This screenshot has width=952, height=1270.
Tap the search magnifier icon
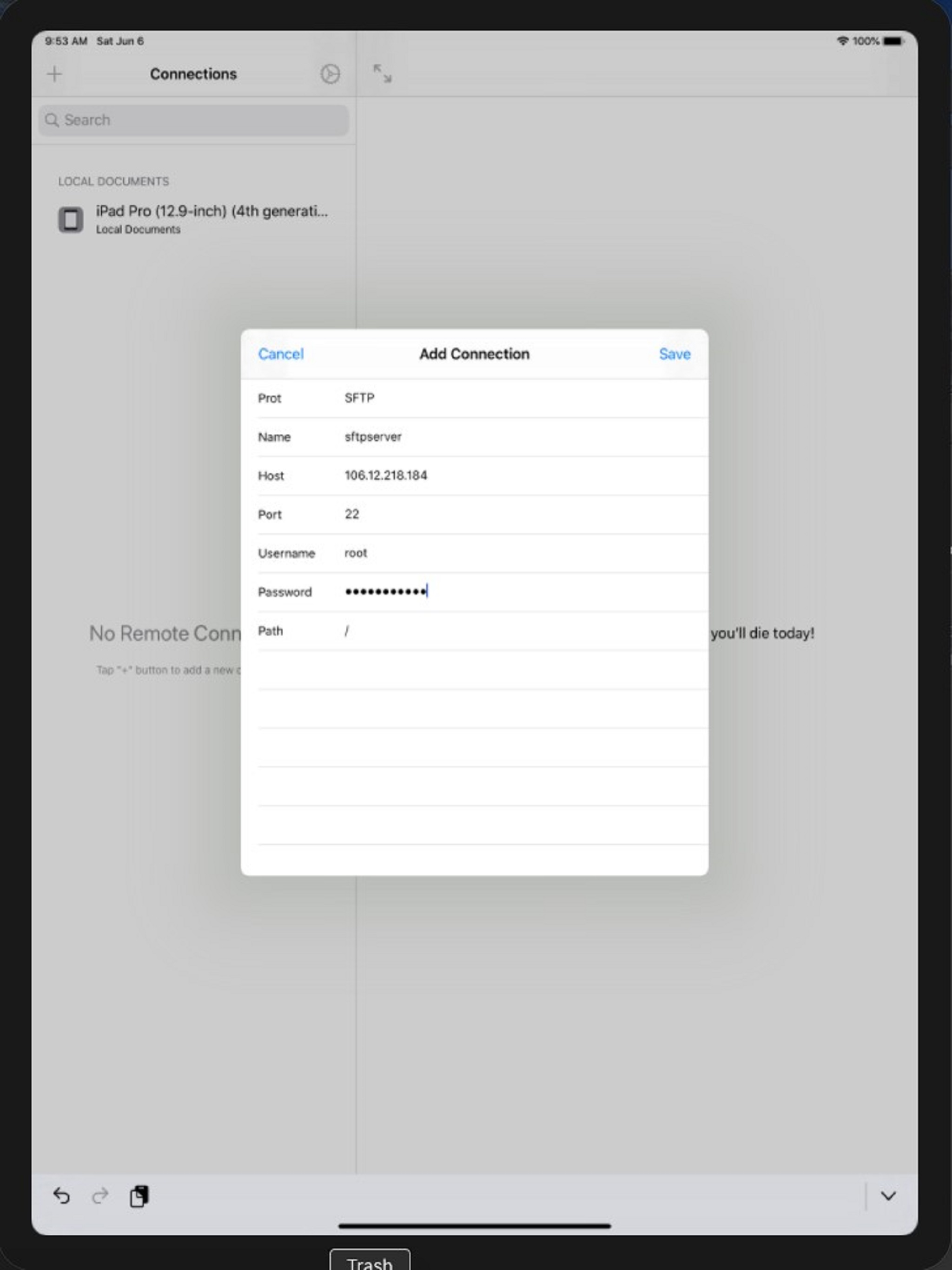tap(52, 120)
